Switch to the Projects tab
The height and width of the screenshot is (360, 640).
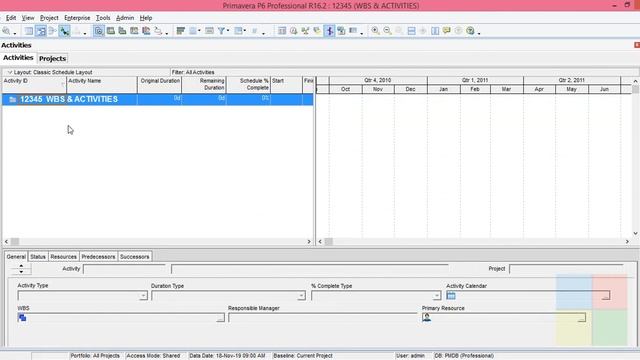pos(52,58)
